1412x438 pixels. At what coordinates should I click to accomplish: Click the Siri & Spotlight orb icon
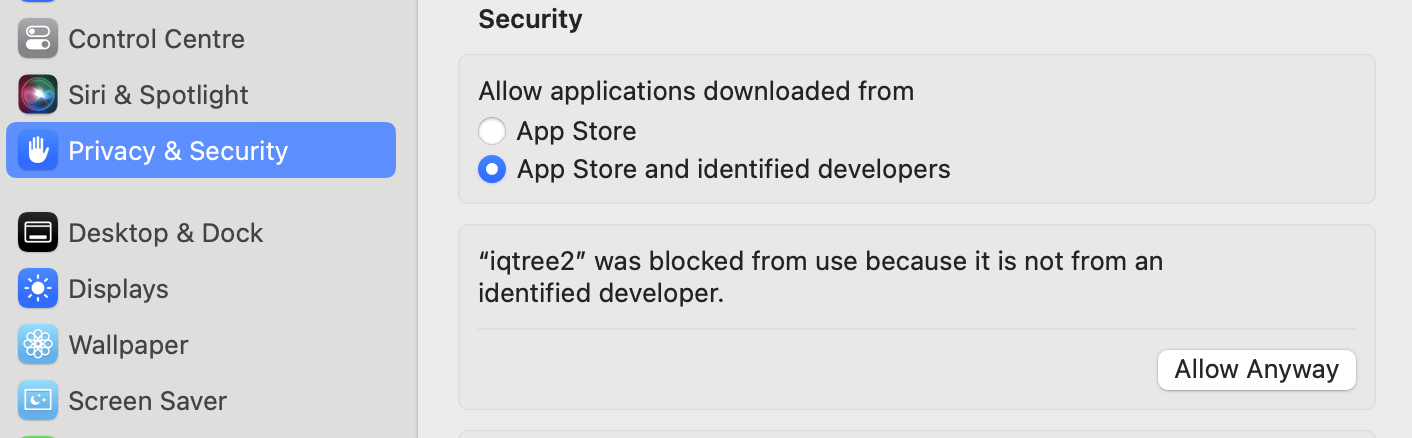(38, 94)
